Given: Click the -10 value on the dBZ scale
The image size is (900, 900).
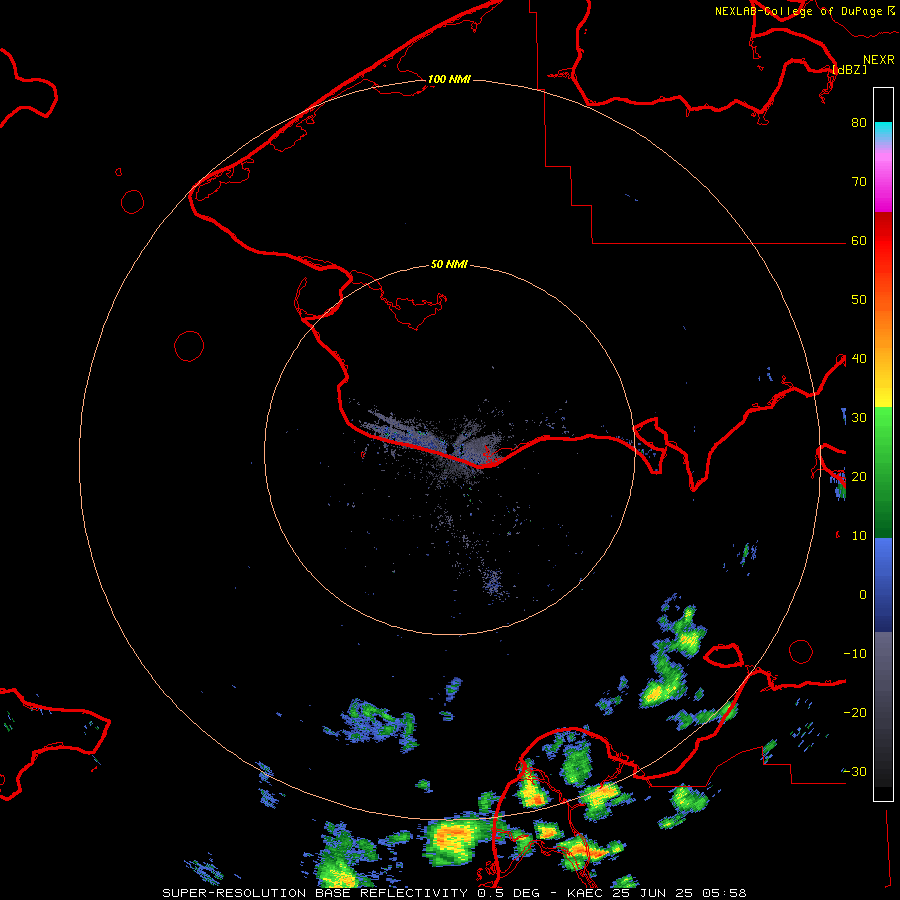Looking at the screenshot, I should point(855,653).
